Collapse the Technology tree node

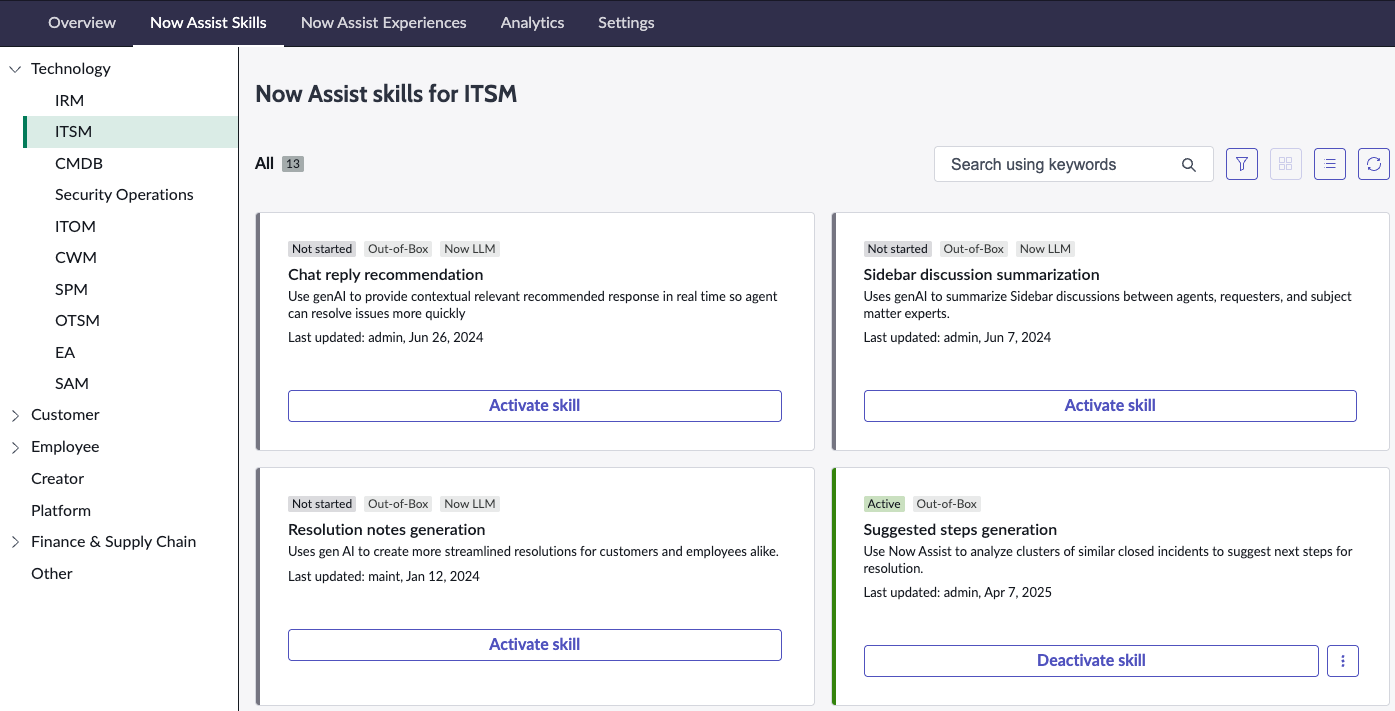[x=15, y=69]
